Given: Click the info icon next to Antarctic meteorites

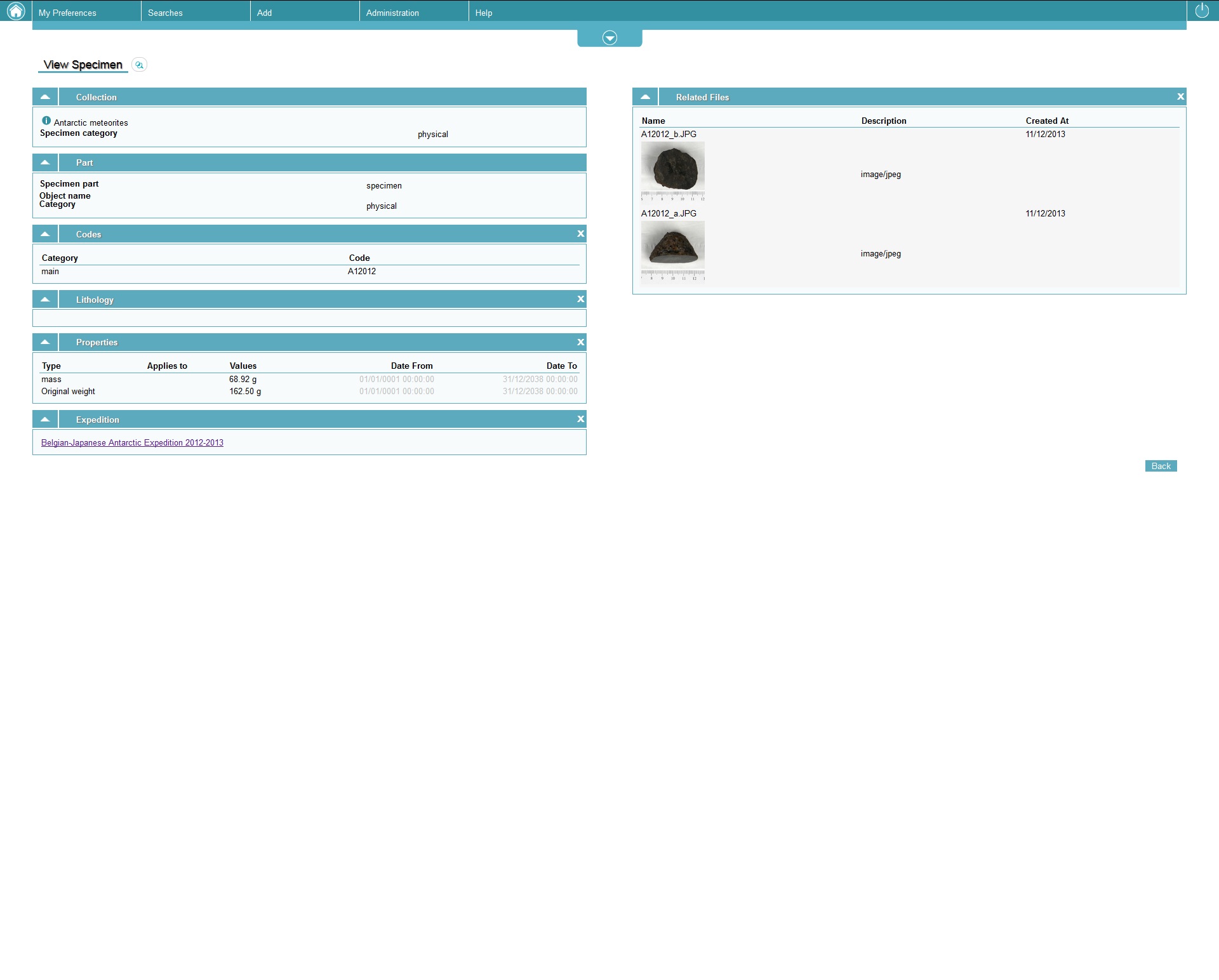Looking at the screenshot, I should pos(46,121).
